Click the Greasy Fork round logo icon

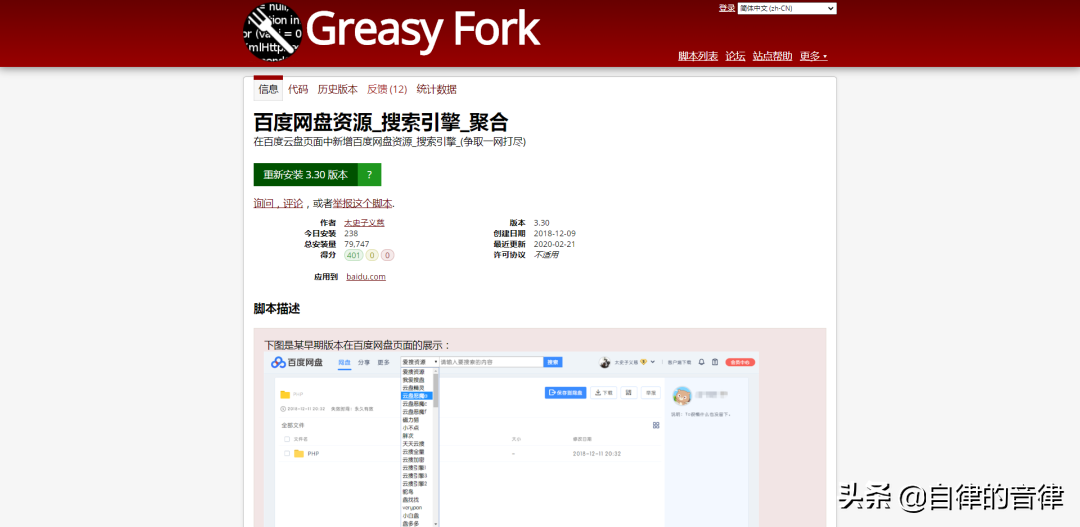click(x=273, y=32)
